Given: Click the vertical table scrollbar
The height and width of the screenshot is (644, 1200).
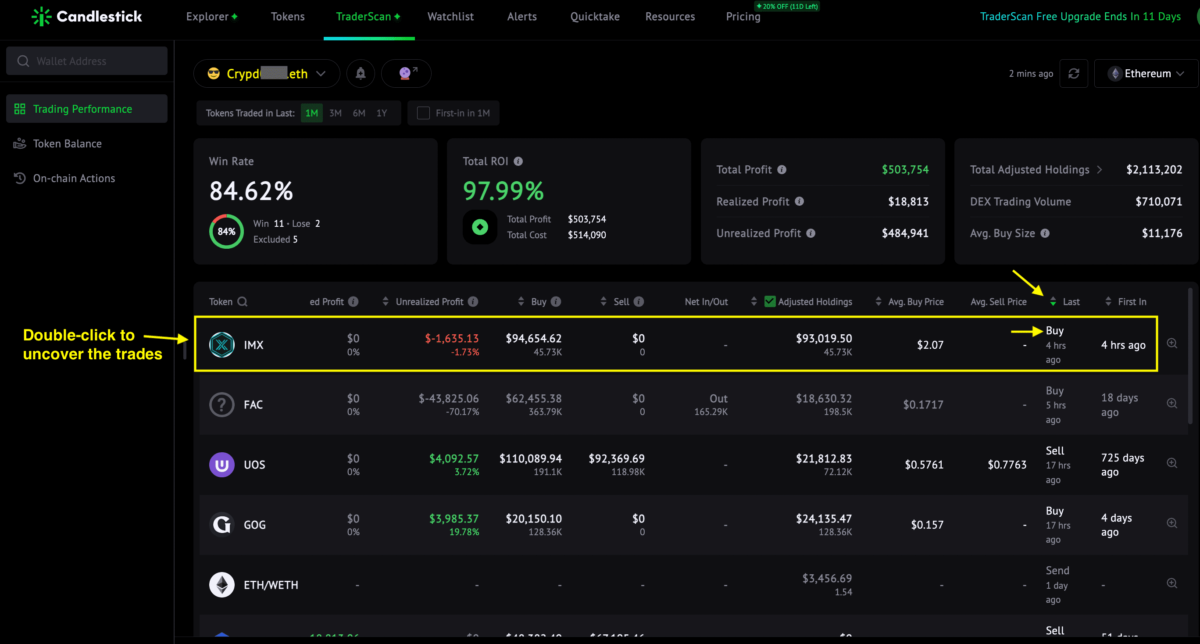Looking at the screenshot, I should pos(1190,355).
